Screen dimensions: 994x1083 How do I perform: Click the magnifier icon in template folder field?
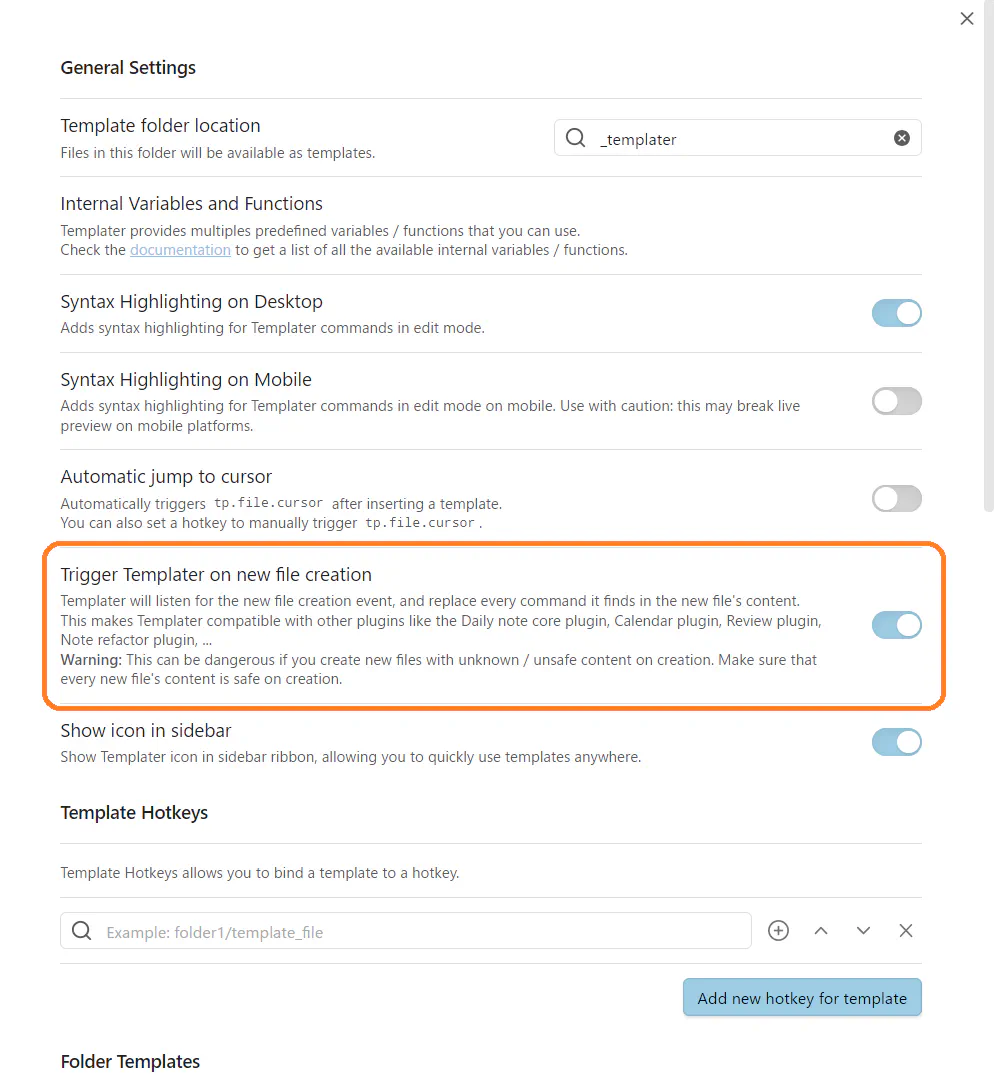tap(575, 138)
